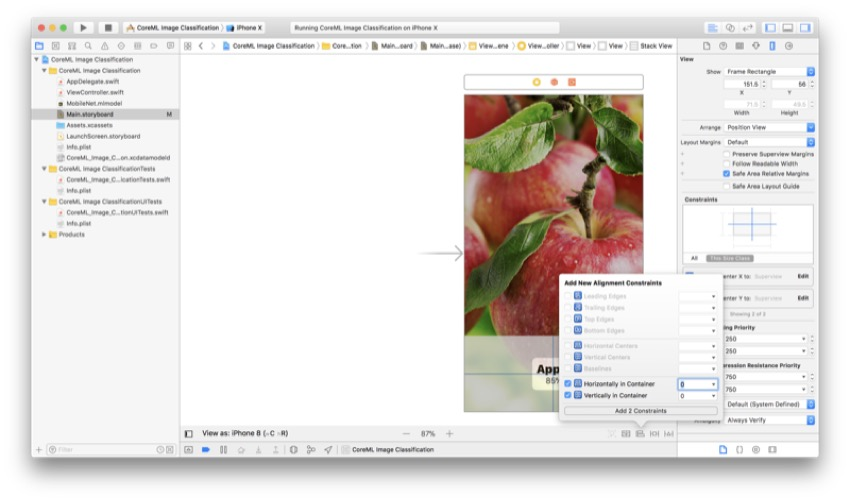Disable Safe Area Relative Margins
Screen dimensions: 850x501
pyautogui.click(x=726, y=174)
